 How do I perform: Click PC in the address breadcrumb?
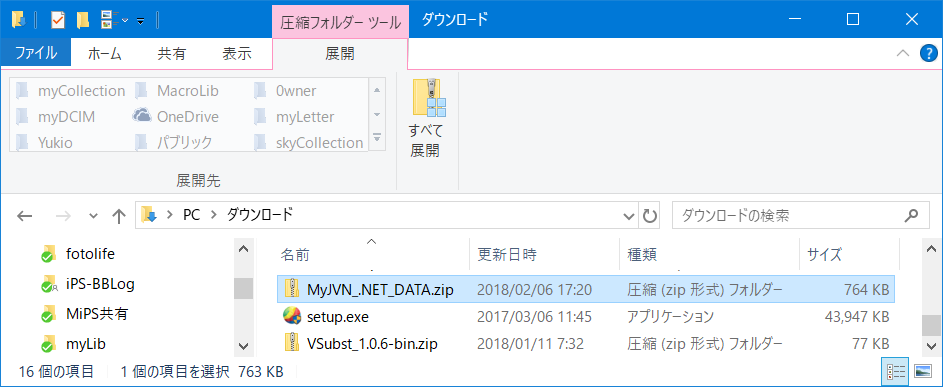click(x=191, y=215)
